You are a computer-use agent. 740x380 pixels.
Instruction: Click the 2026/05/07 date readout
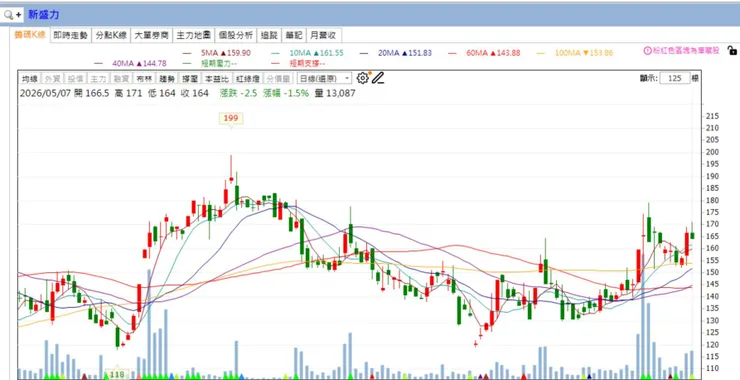pos(45,93)
